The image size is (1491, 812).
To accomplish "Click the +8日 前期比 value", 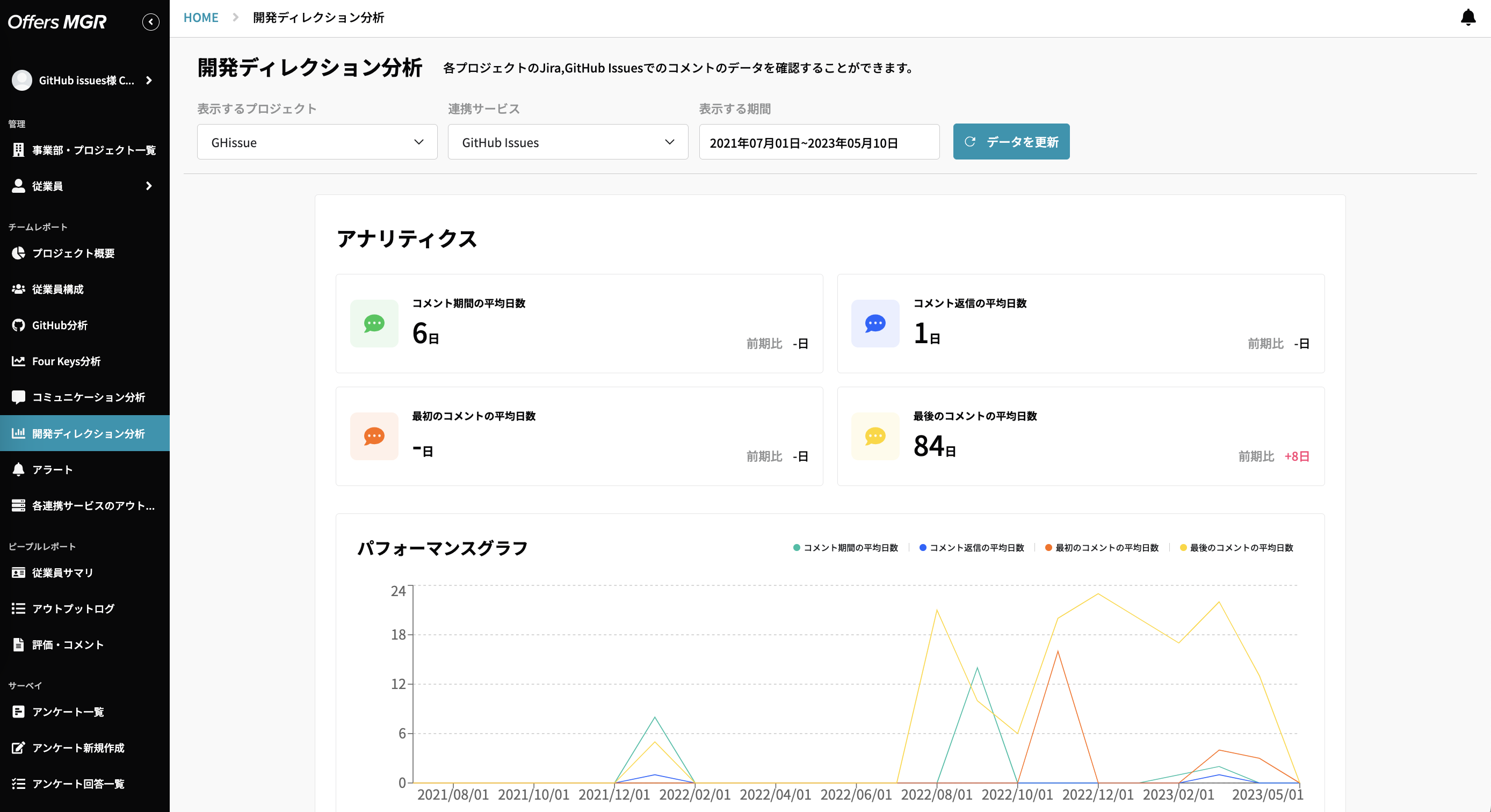I will point(1297,456).
